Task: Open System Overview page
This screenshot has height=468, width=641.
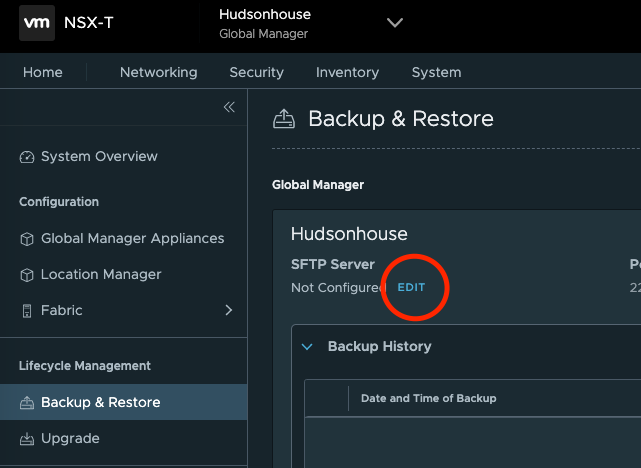Action: [x=99, y=156]
